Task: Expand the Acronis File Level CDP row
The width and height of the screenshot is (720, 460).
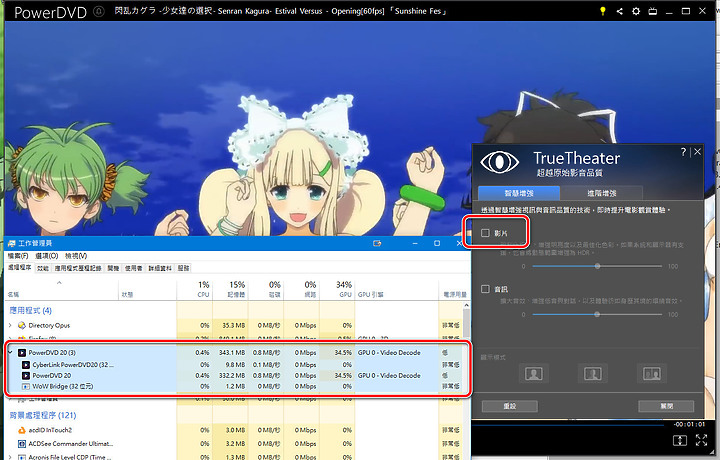Action: click(x=10, y=457)
